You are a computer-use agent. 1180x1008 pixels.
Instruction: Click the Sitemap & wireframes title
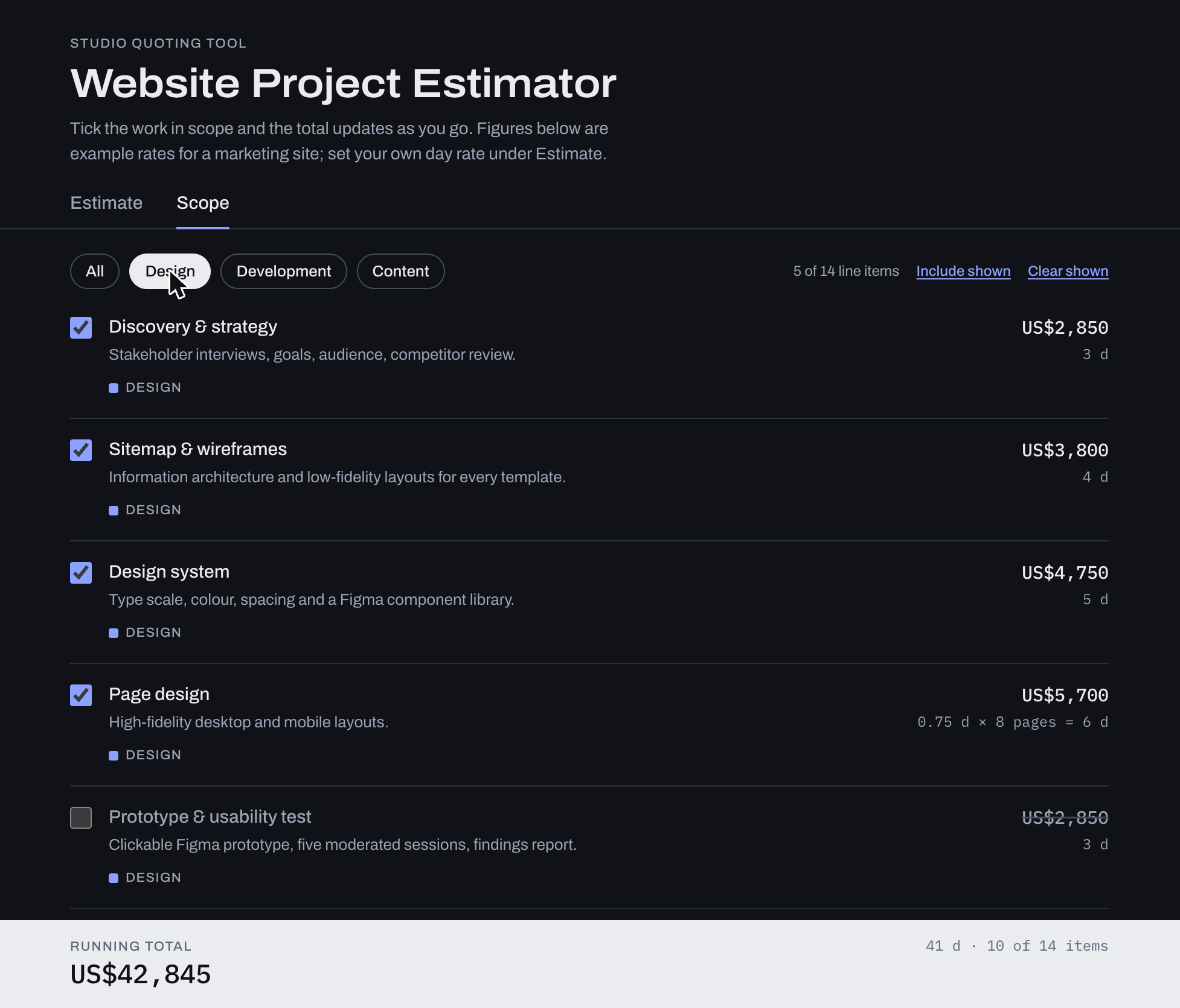click(x=198, y=449)
